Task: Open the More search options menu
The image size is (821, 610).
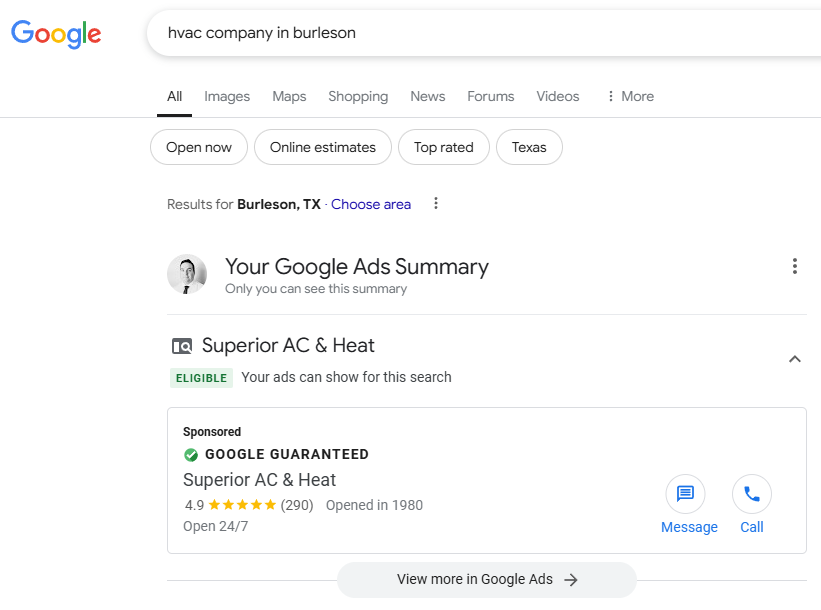Action: 630,96
